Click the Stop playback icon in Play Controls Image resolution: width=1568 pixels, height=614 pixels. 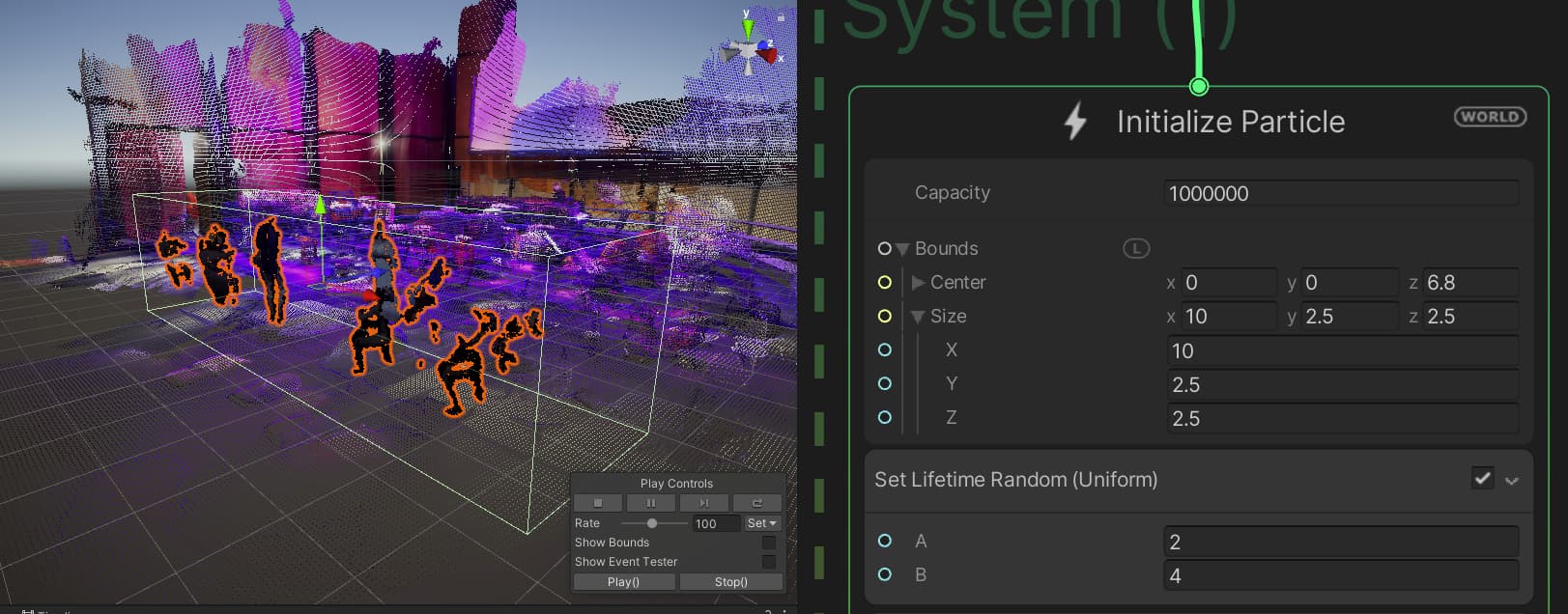pos(598,503)
